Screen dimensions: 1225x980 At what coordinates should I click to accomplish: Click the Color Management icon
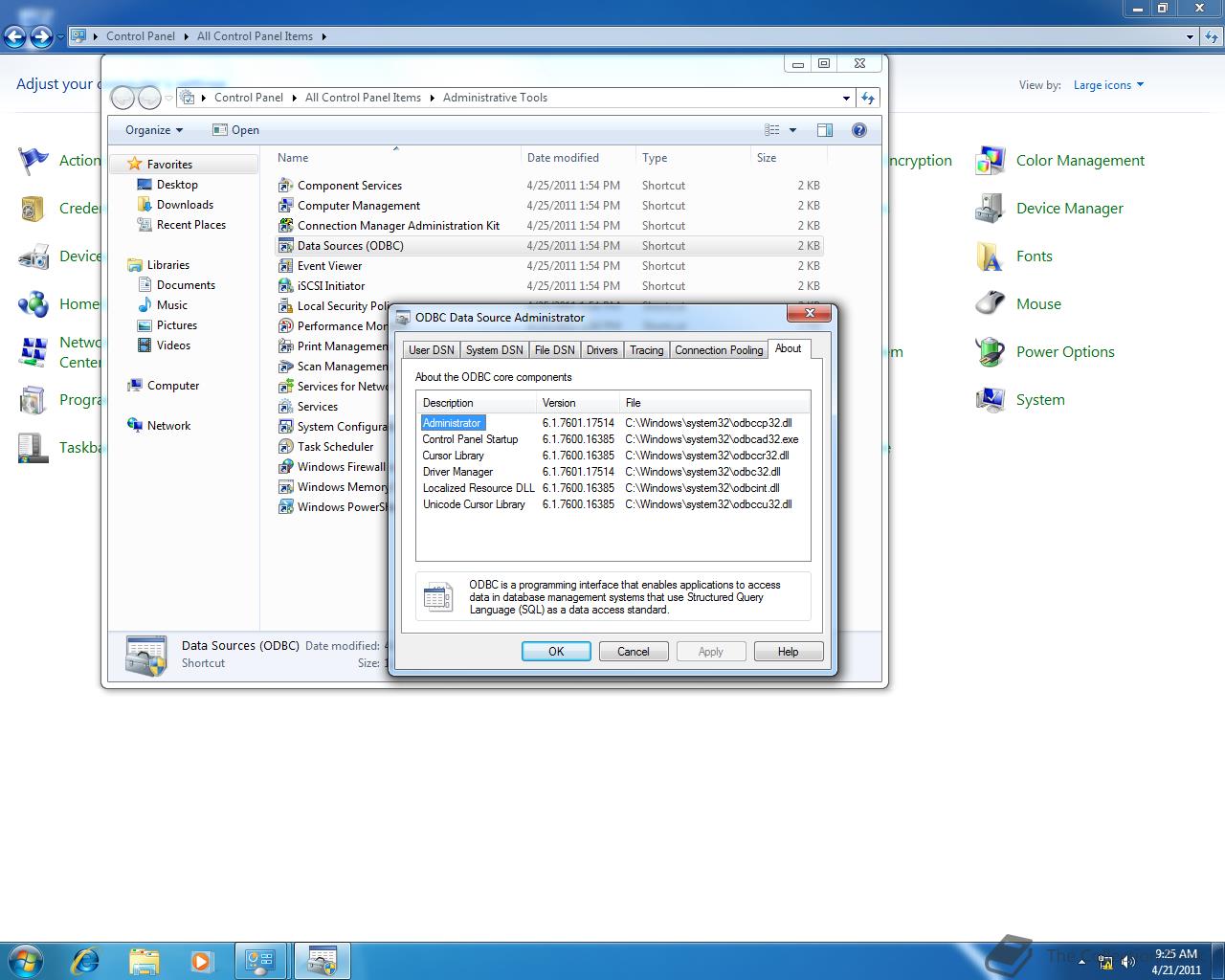[990, 161]
